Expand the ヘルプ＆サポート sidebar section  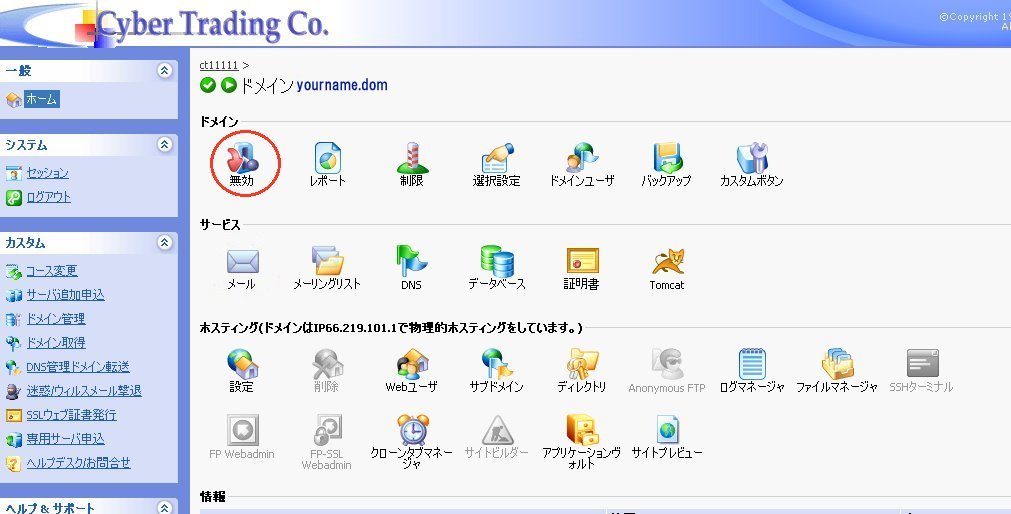[x=165, y=508]
